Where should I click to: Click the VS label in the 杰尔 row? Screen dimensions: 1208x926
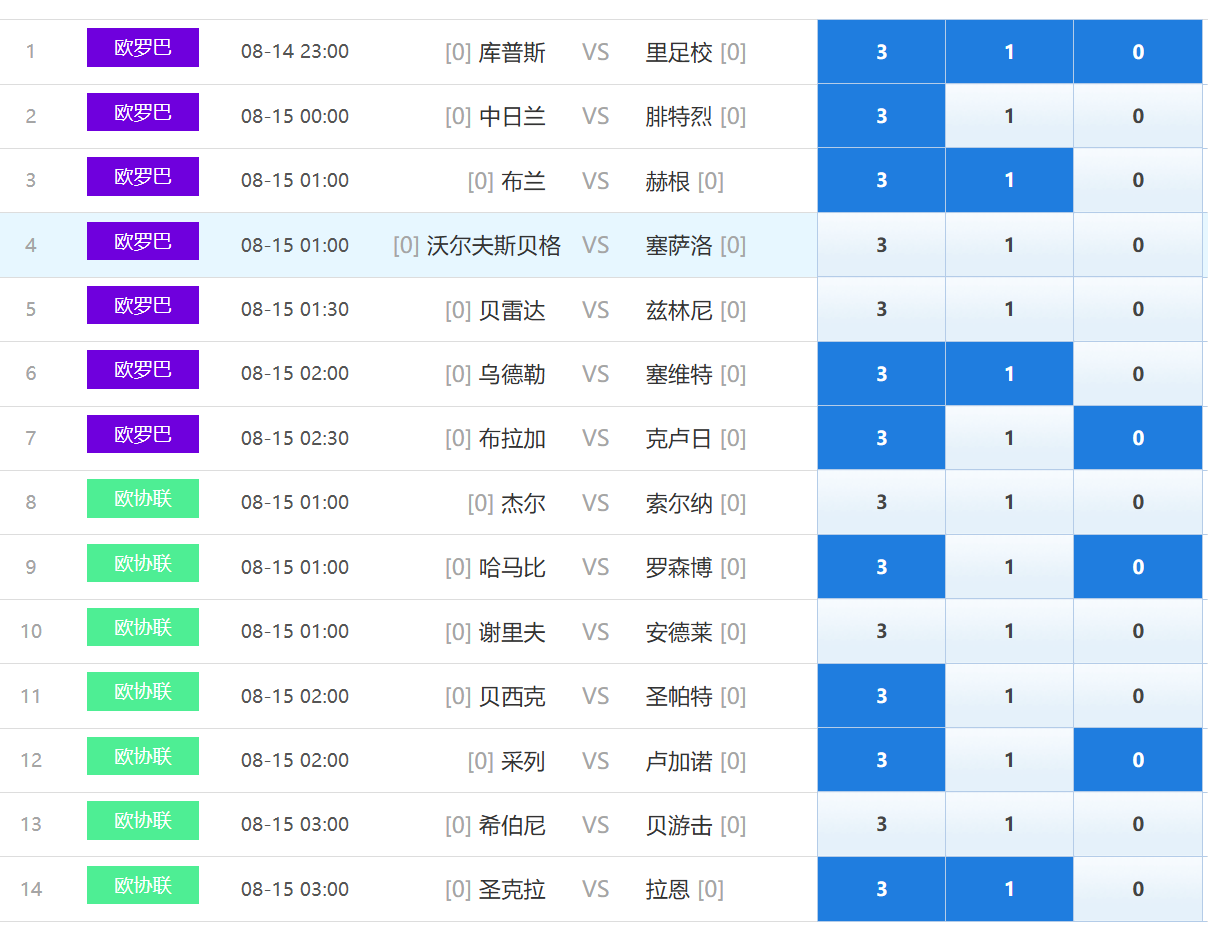pyautogui.click(x=596, y=502)
